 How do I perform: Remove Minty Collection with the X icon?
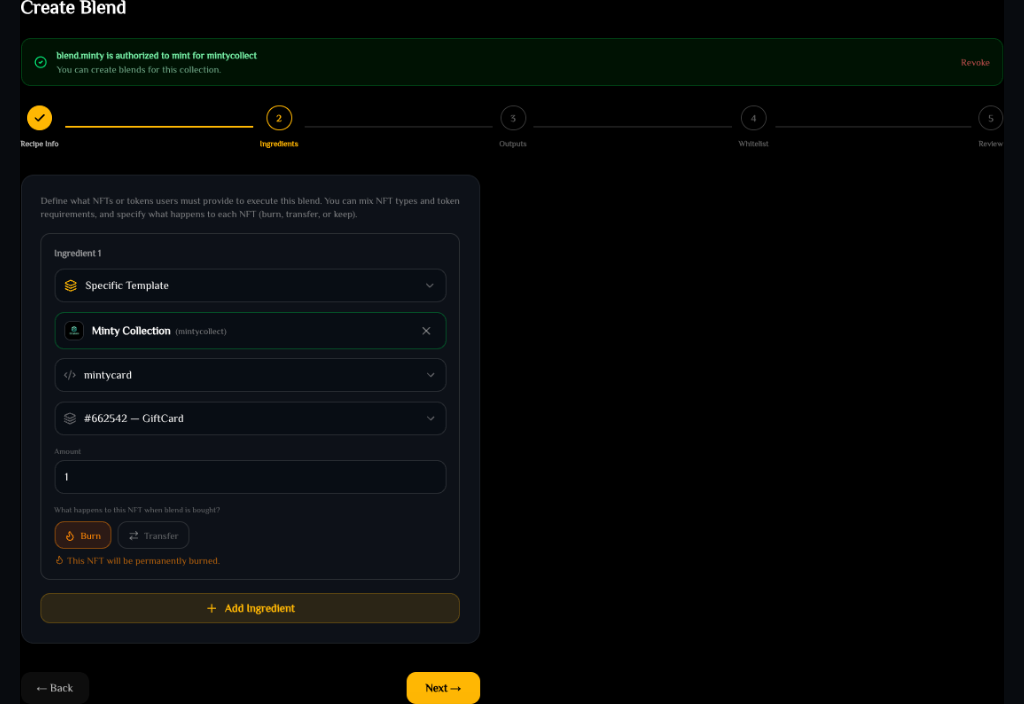point(426,330)
